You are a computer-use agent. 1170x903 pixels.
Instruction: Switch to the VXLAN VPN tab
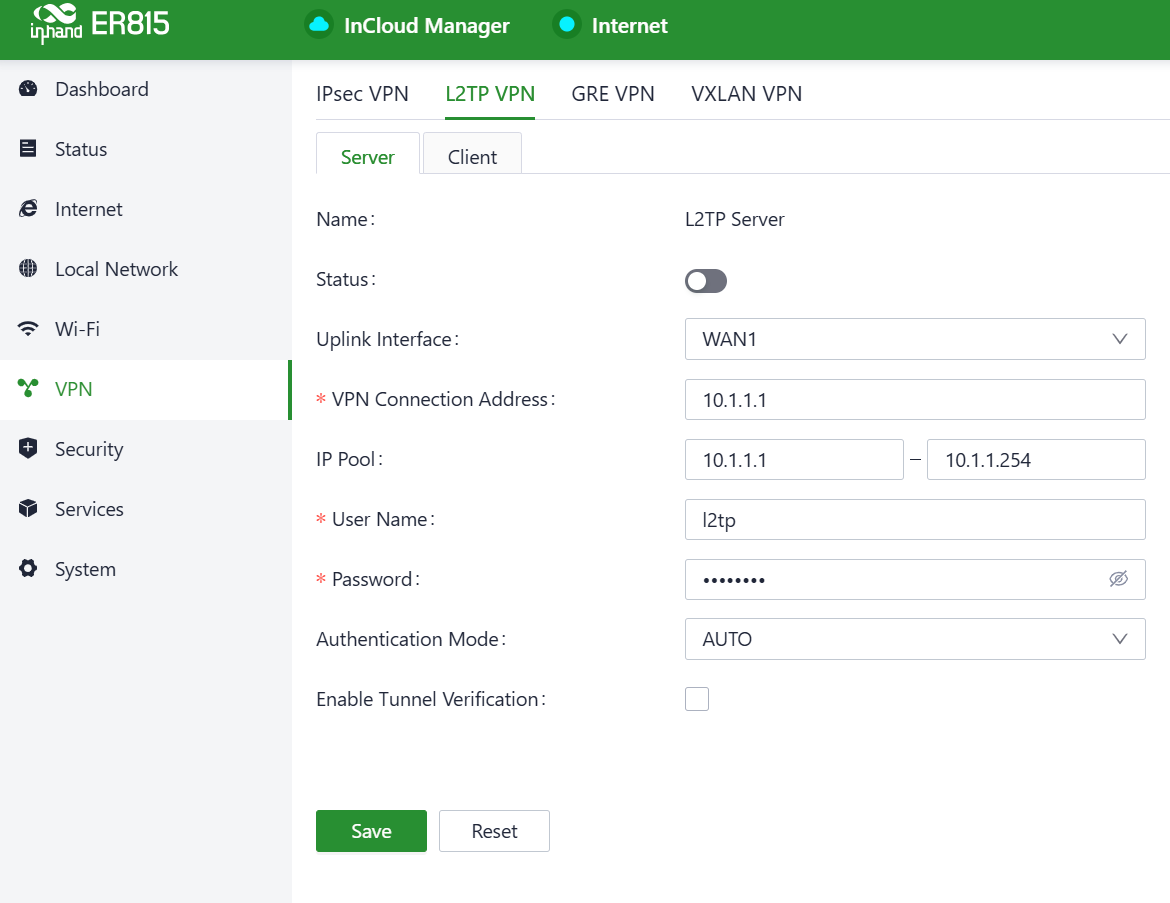(746, 94)
